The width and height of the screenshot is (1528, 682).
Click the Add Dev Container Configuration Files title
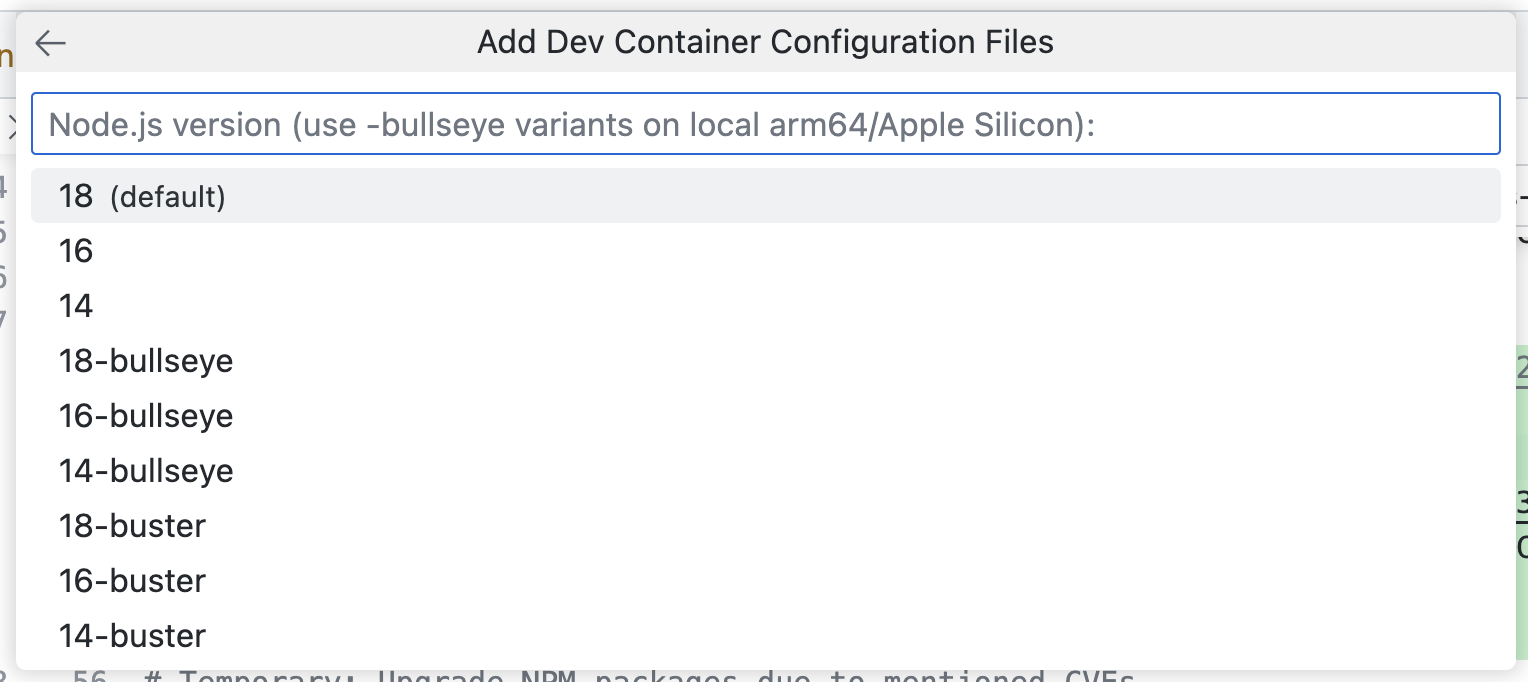coord(764,42)
